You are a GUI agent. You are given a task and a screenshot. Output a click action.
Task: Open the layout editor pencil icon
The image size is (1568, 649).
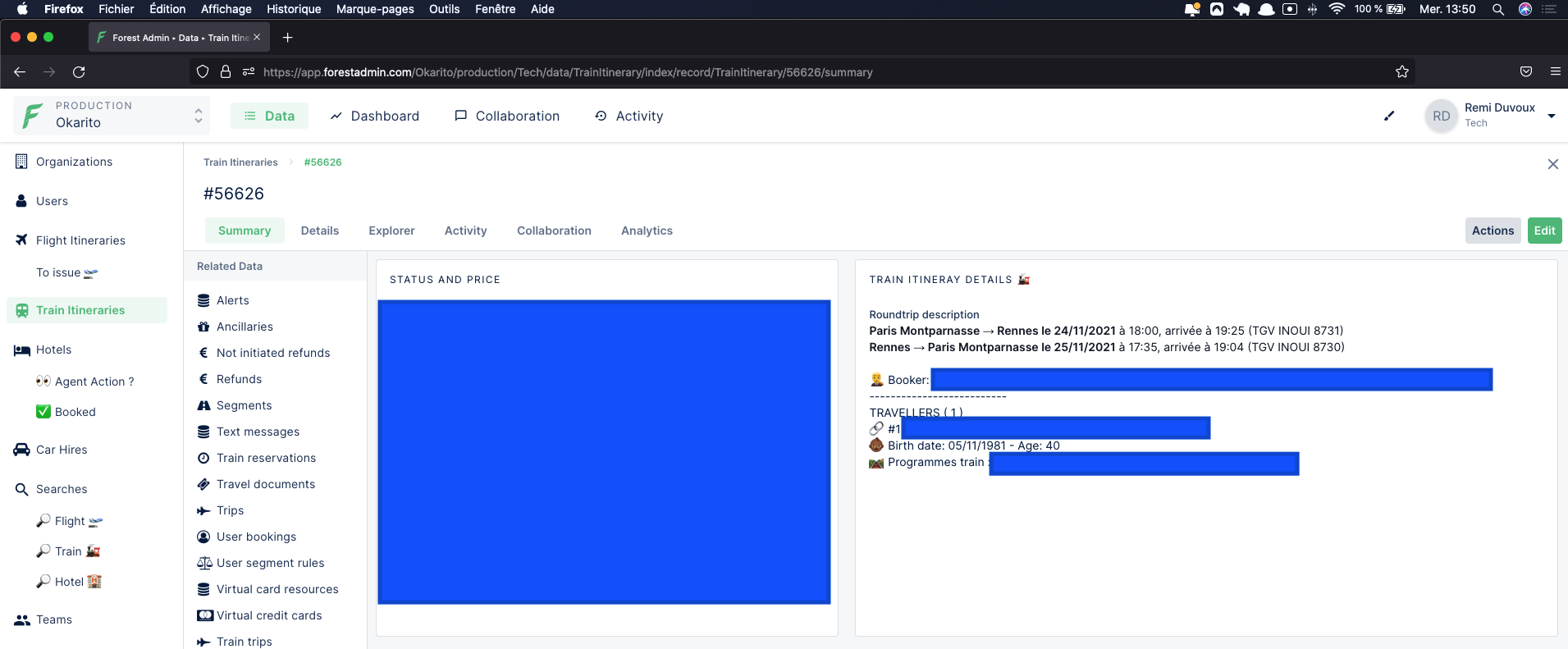tap(1389, 116)
